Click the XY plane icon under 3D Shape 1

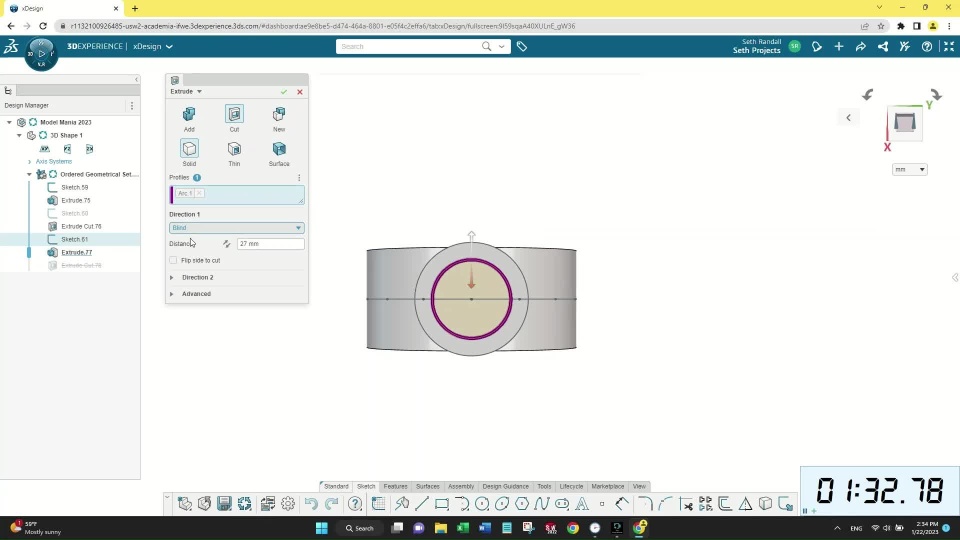click(45, 149)
